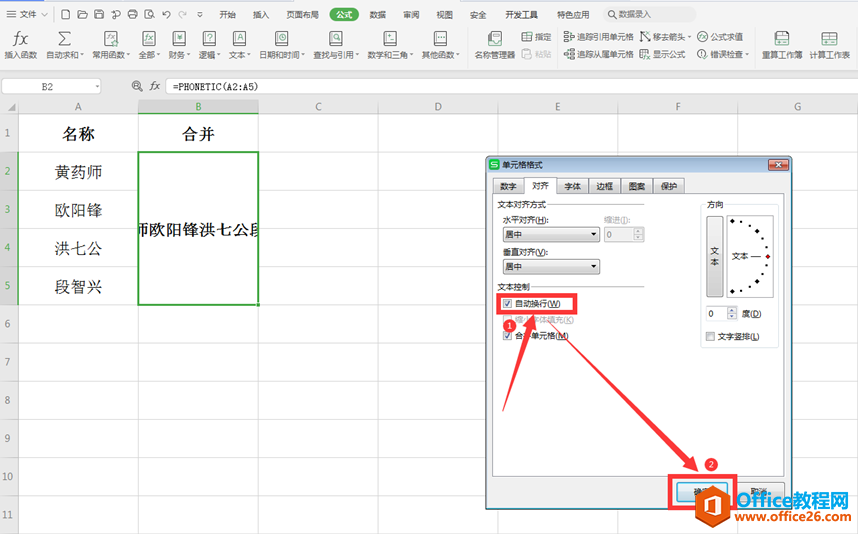Click the red orientation dial marker

[767, 257]
